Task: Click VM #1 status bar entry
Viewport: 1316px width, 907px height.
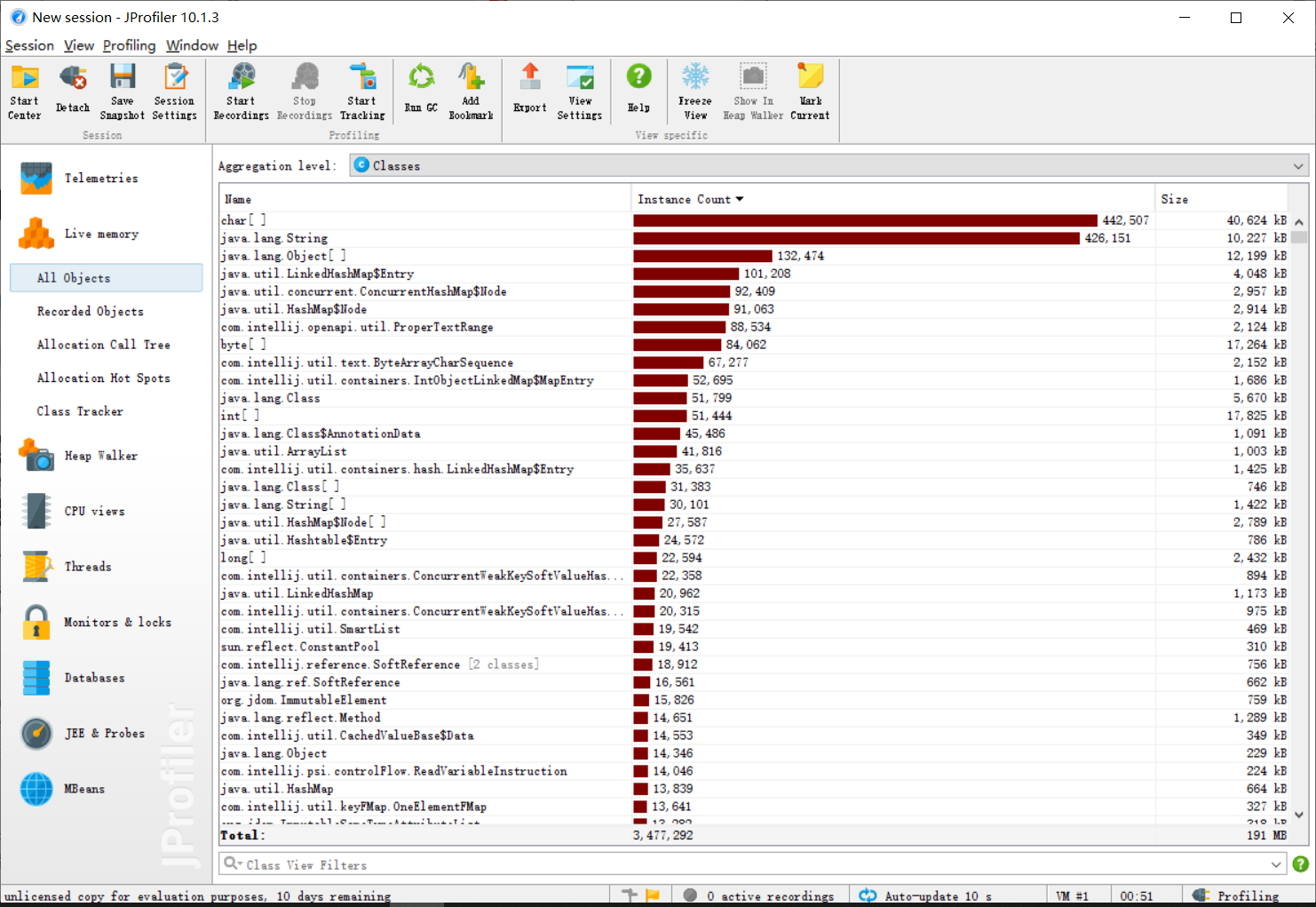Action: pos(1072,895)
